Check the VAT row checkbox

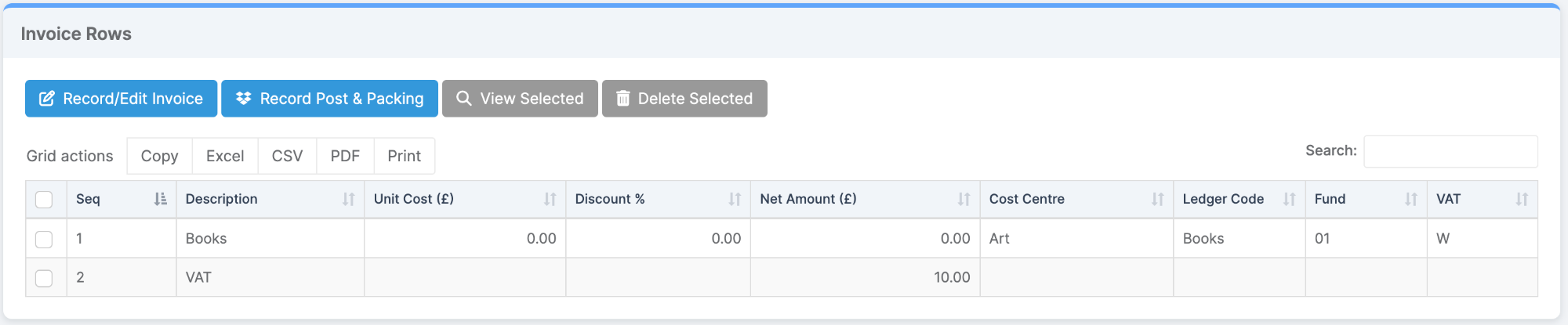[44, 278]
